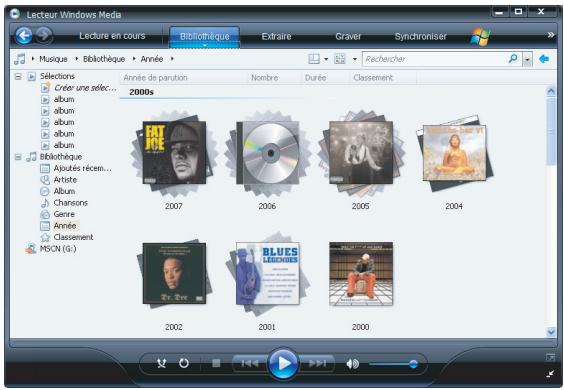Open the 2000 album cover
Viewport: 564px width, 390px height.
pyautogui.click(x=361, y=274)
